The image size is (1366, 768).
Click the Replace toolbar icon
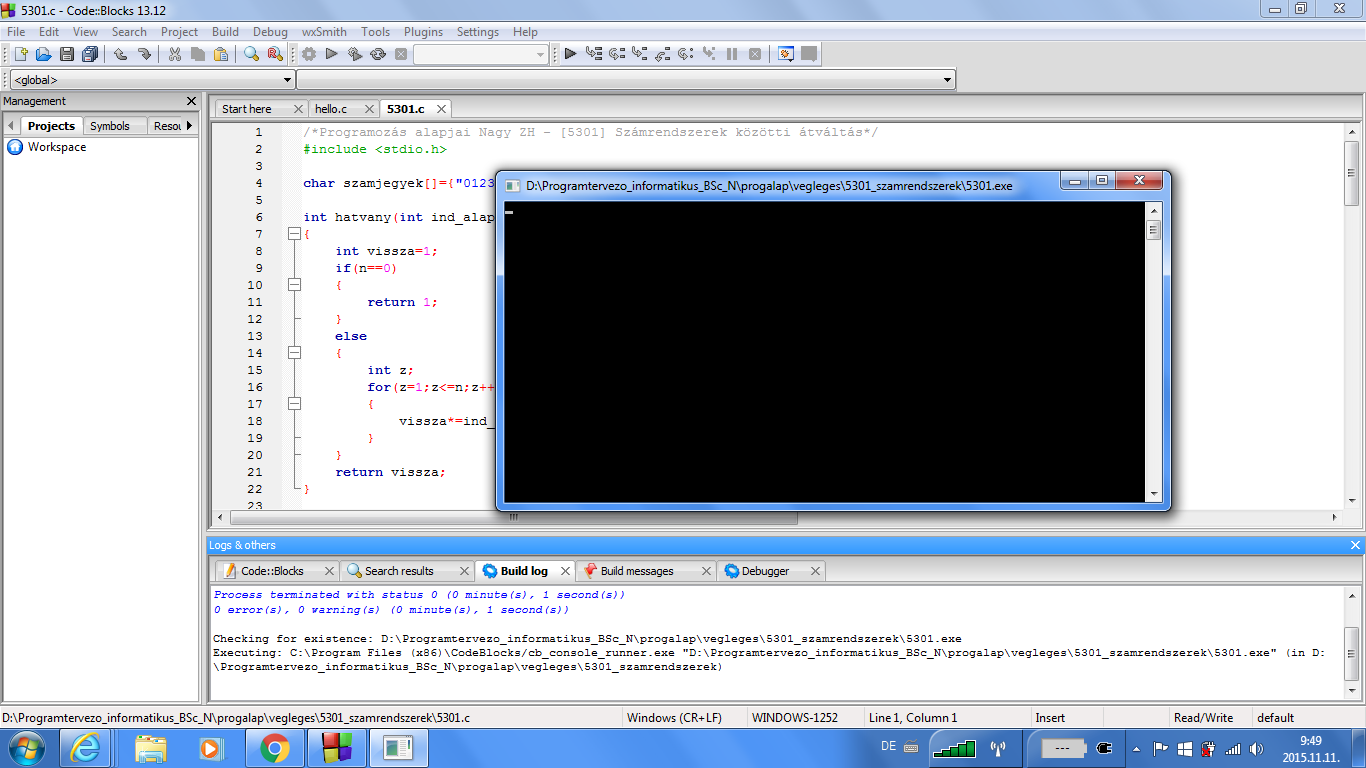275,54
